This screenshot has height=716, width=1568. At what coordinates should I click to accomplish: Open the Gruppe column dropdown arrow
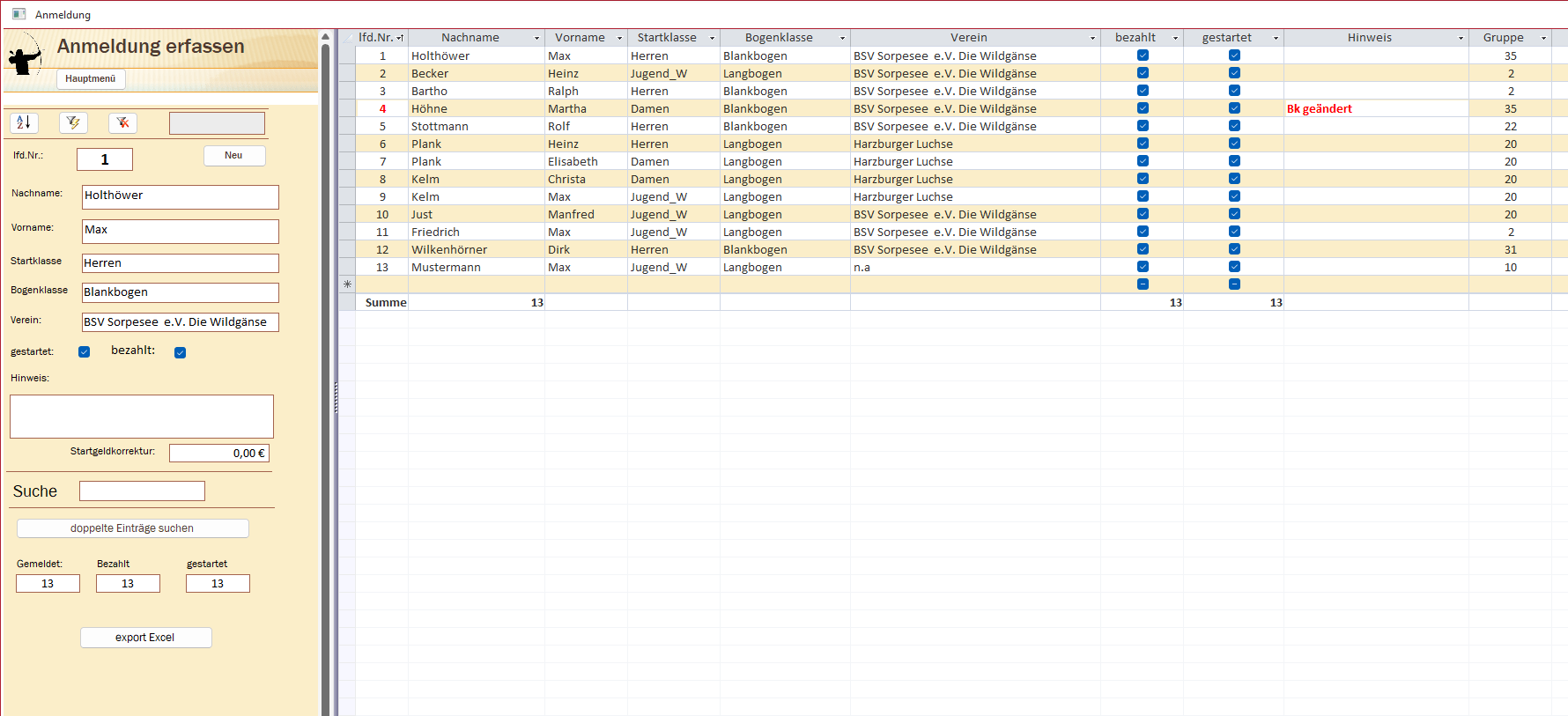pyautogui.click(x=1543, y=38)
